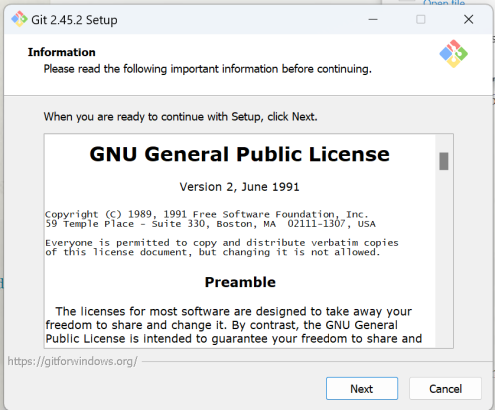Click the Free Software Foundation copyright line
This screenshot has width=495, height=410.
207,214
